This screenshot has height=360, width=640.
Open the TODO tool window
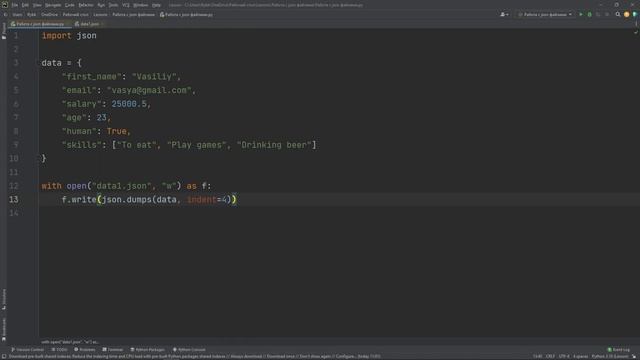60,350
